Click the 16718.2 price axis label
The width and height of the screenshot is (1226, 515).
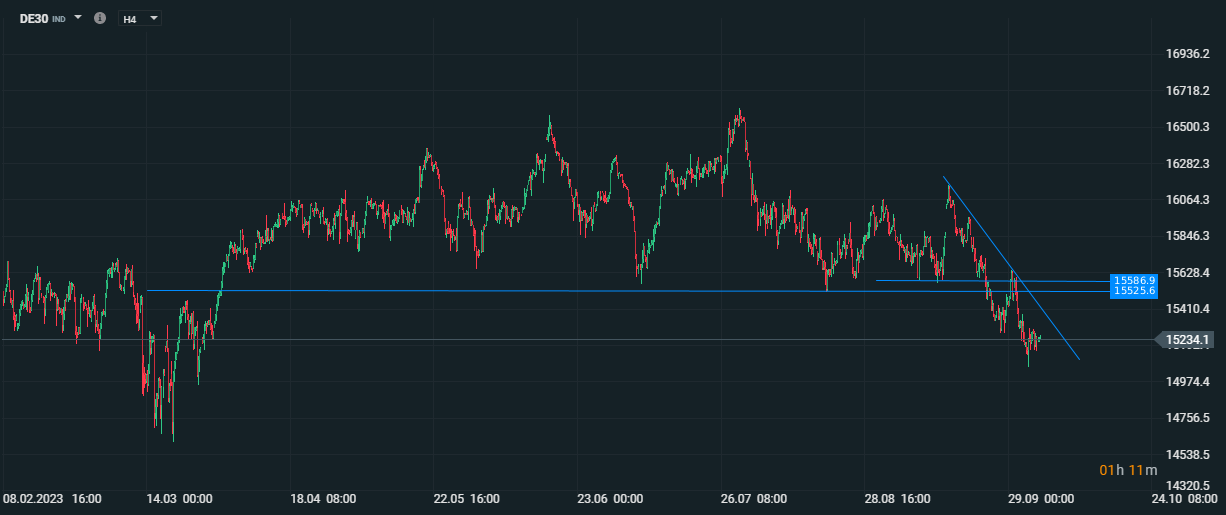1187,91
